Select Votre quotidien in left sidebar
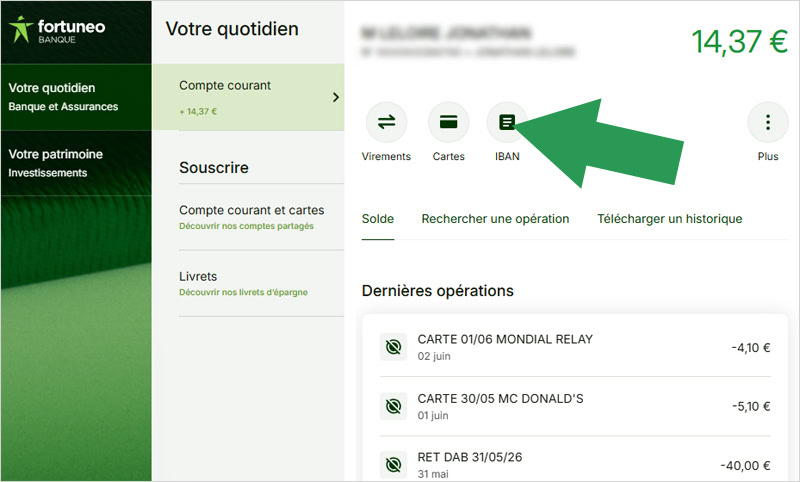Screen dimensions: 800x482 pyautogui.click(x=76, y=97)
